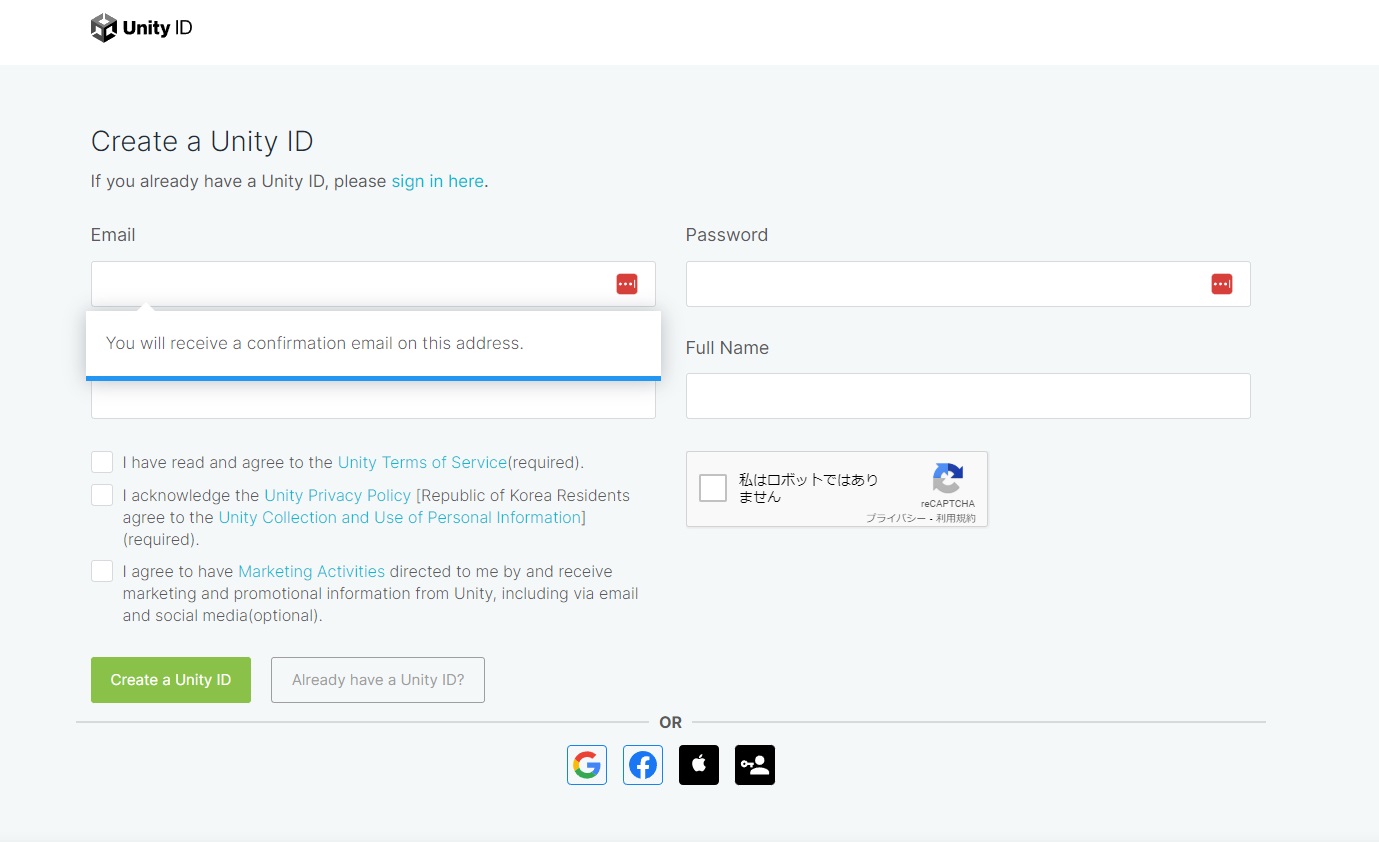This screenshot has height=842, width=1379.
Task: Enable the optional Marketing Activities checkbox
Action: tap(102, 571)
